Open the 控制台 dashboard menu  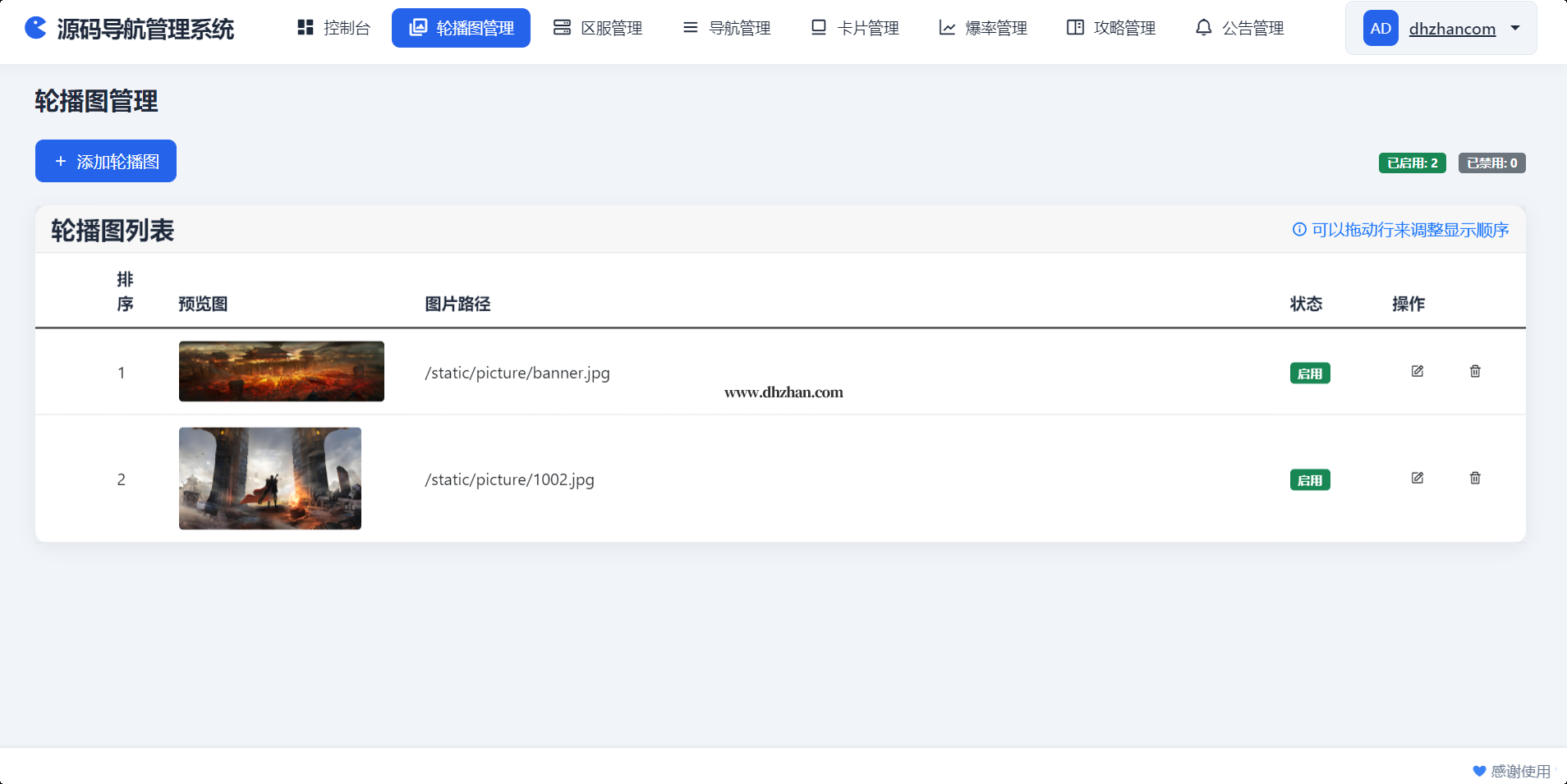pyautogui.click(x=333, y=28)
